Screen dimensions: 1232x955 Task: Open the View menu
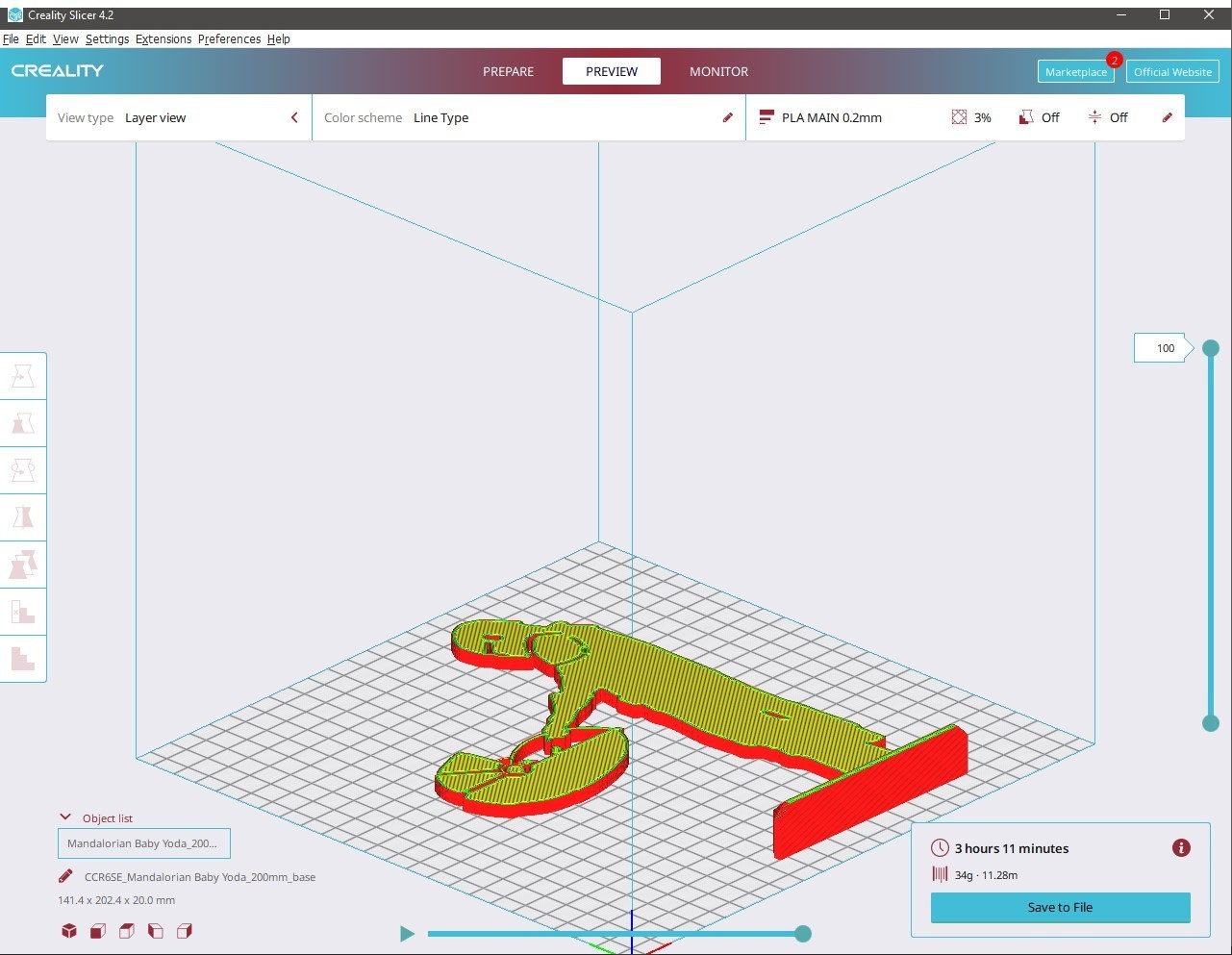pyautogui.click(x=65, y=39)
